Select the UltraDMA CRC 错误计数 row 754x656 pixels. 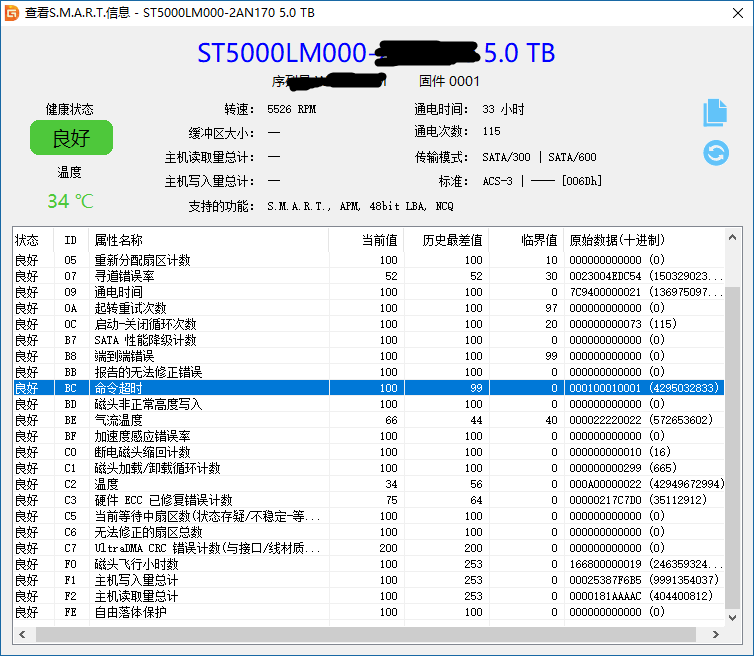[369, 548]
